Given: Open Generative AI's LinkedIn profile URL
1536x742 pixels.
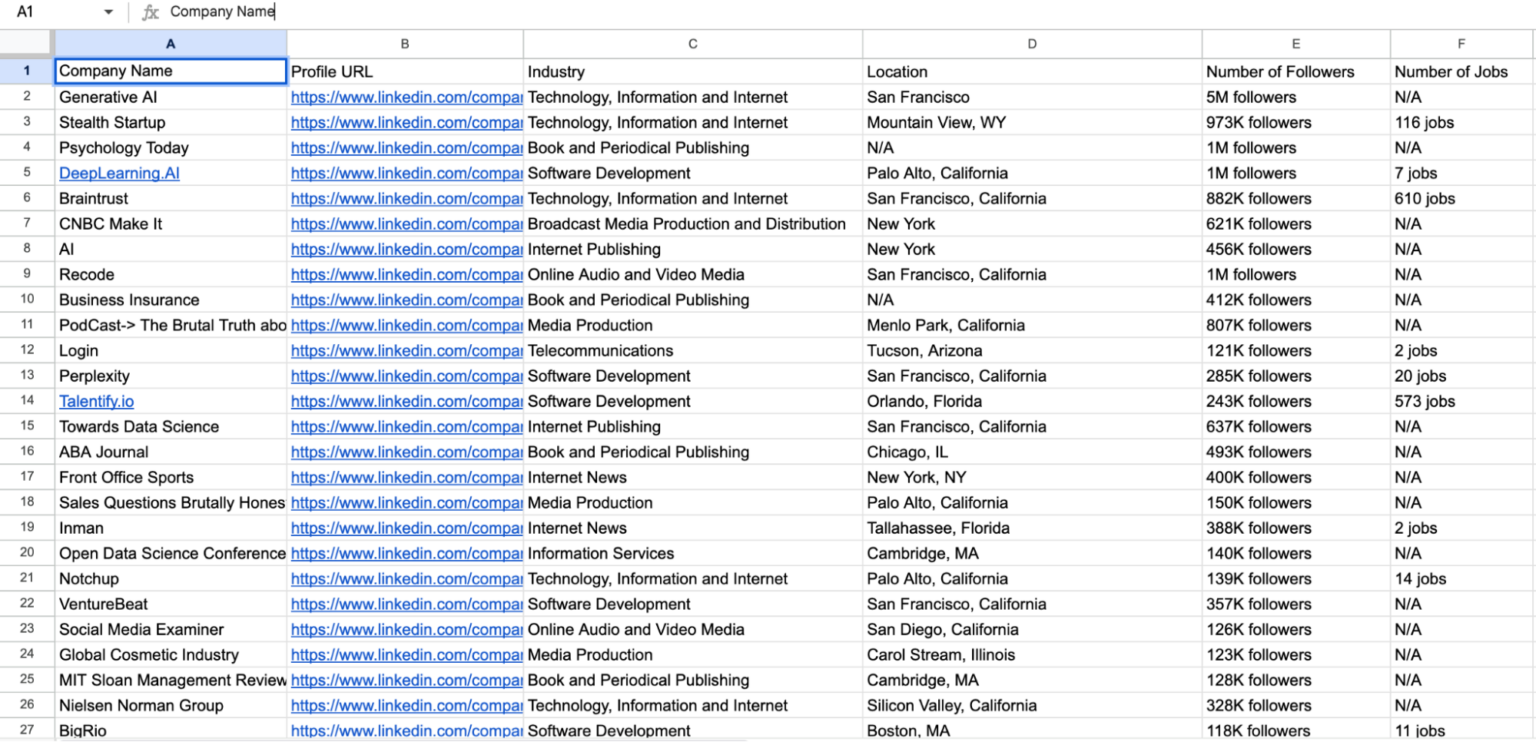Looking at the screenshot, I should [x=406, y=97].
